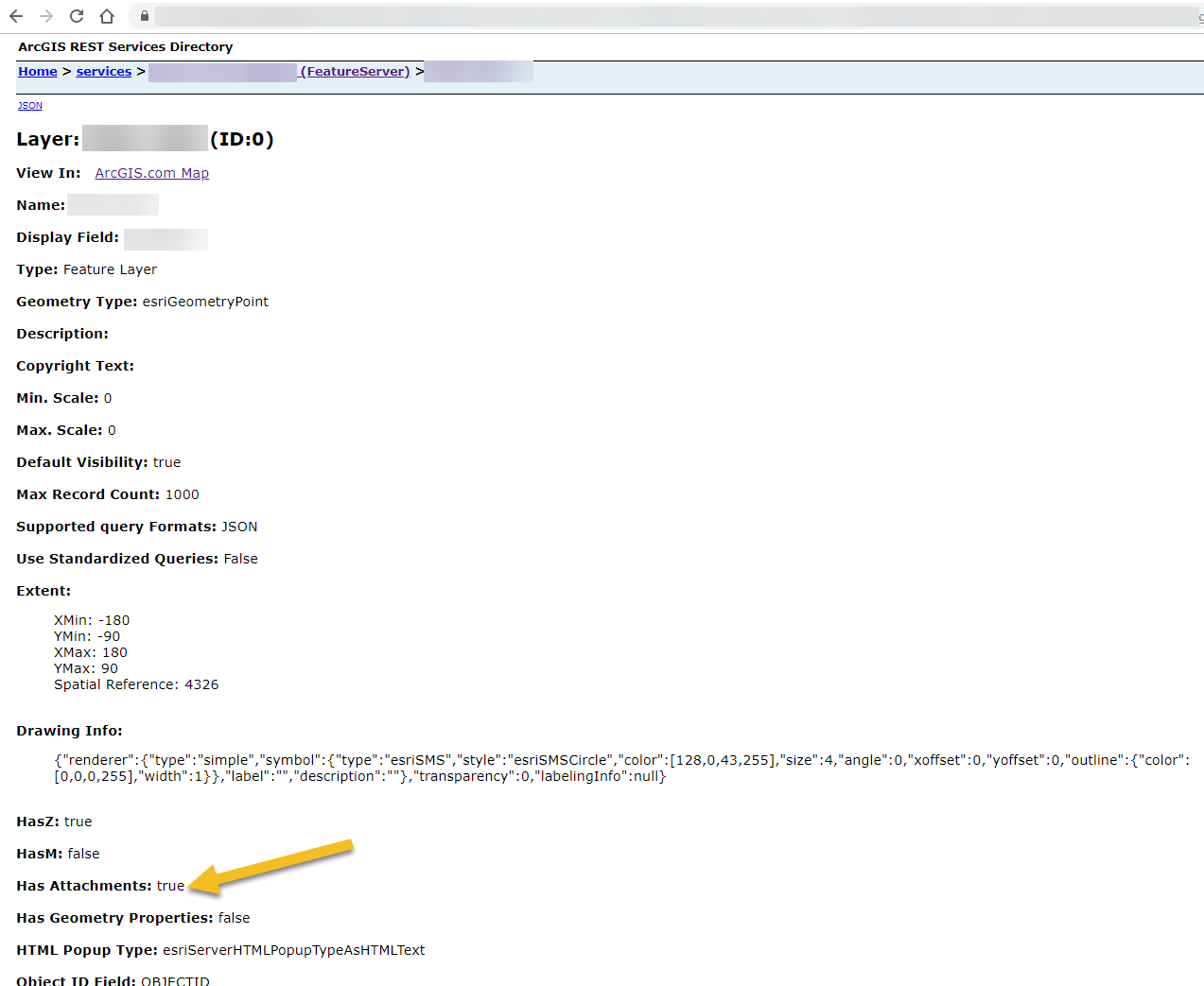Open the ArcGIS.com Map link
This screenshot has height=986, width=1204.
152,173
